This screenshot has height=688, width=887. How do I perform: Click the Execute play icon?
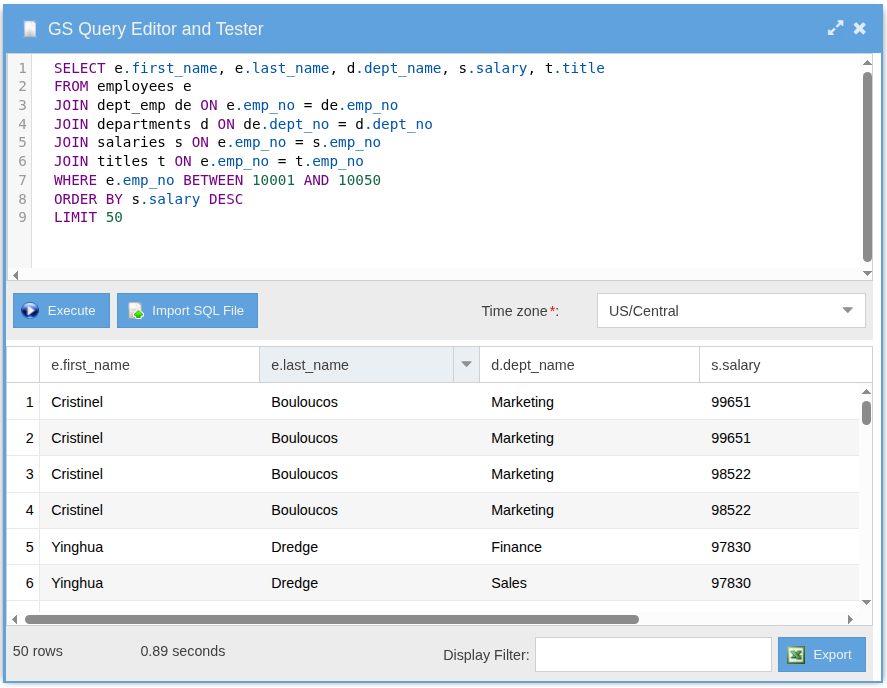point(30,311)
